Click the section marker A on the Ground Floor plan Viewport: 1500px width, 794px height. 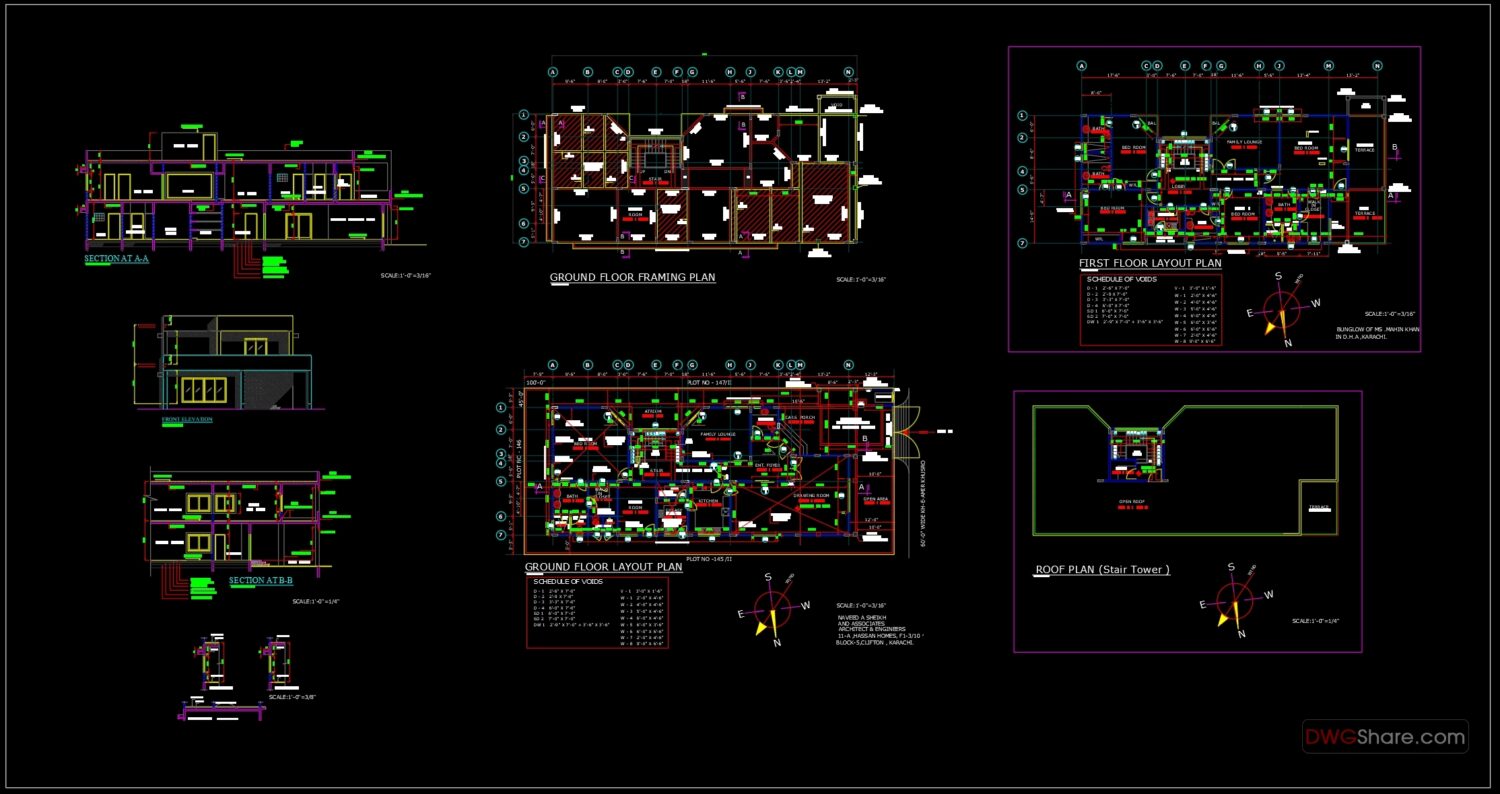click(x=538, y=486)
